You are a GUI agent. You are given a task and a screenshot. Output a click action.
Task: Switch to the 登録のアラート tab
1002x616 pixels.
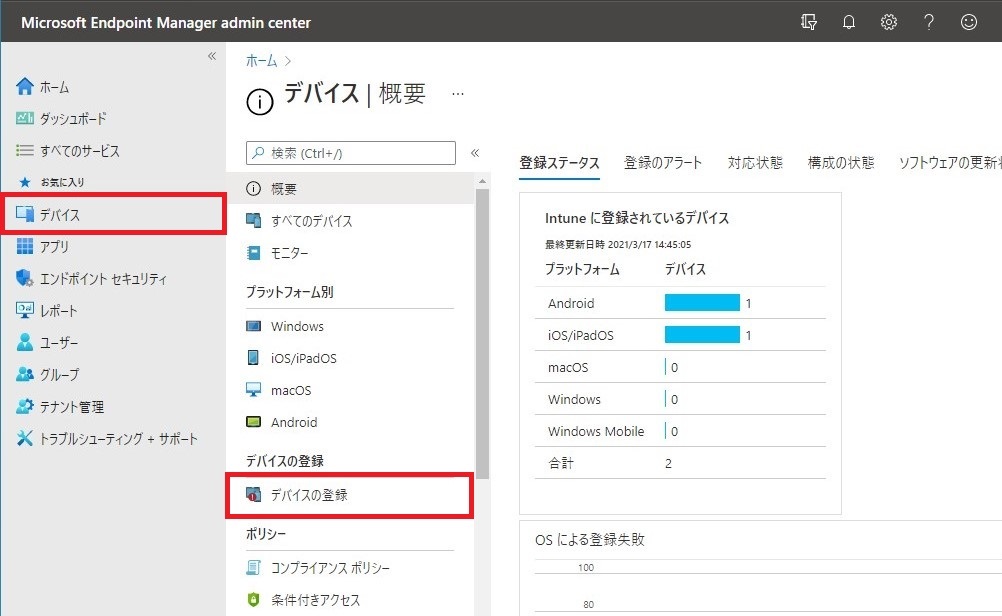click(x=663, y=163)
